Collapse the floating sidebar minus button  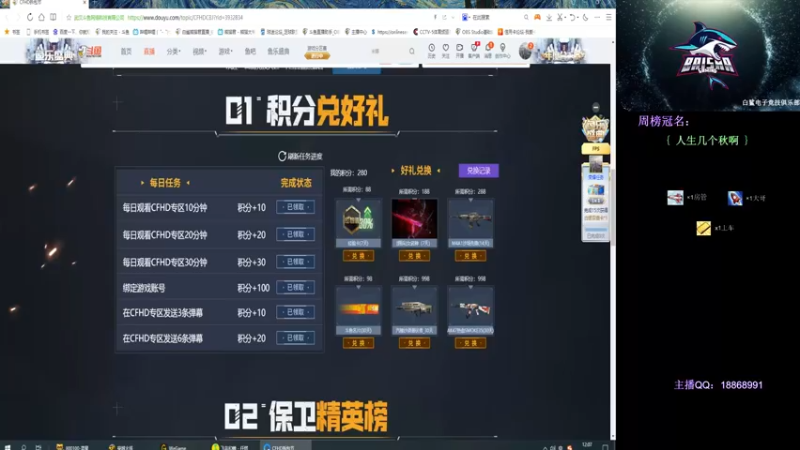596,108
